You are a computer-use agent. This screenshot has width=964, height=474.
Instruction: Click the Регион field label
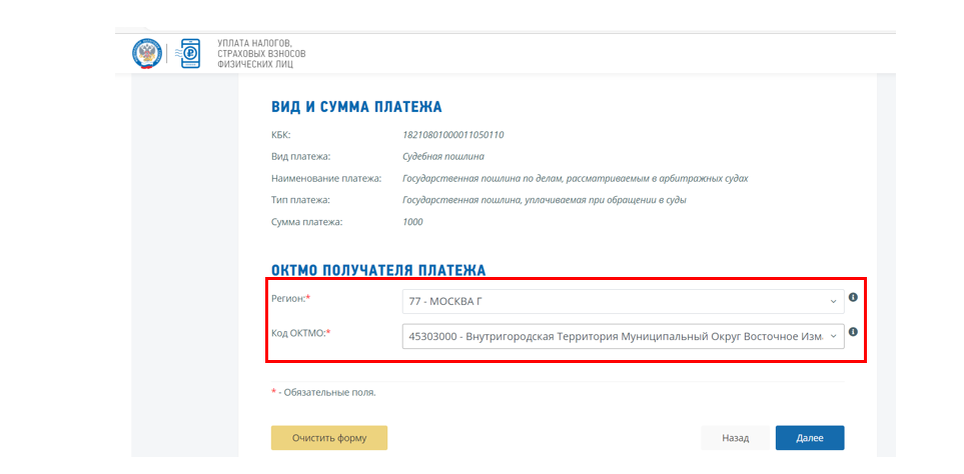[x=291, y=298]
